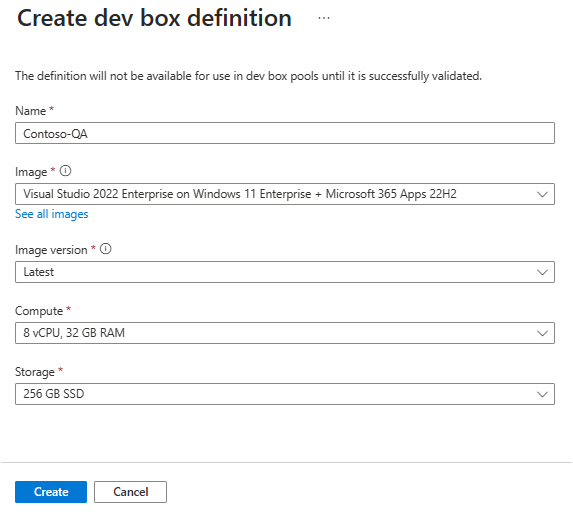Follow the See all images link
Viewport: 573px width, 513px height.
(52, 214)
